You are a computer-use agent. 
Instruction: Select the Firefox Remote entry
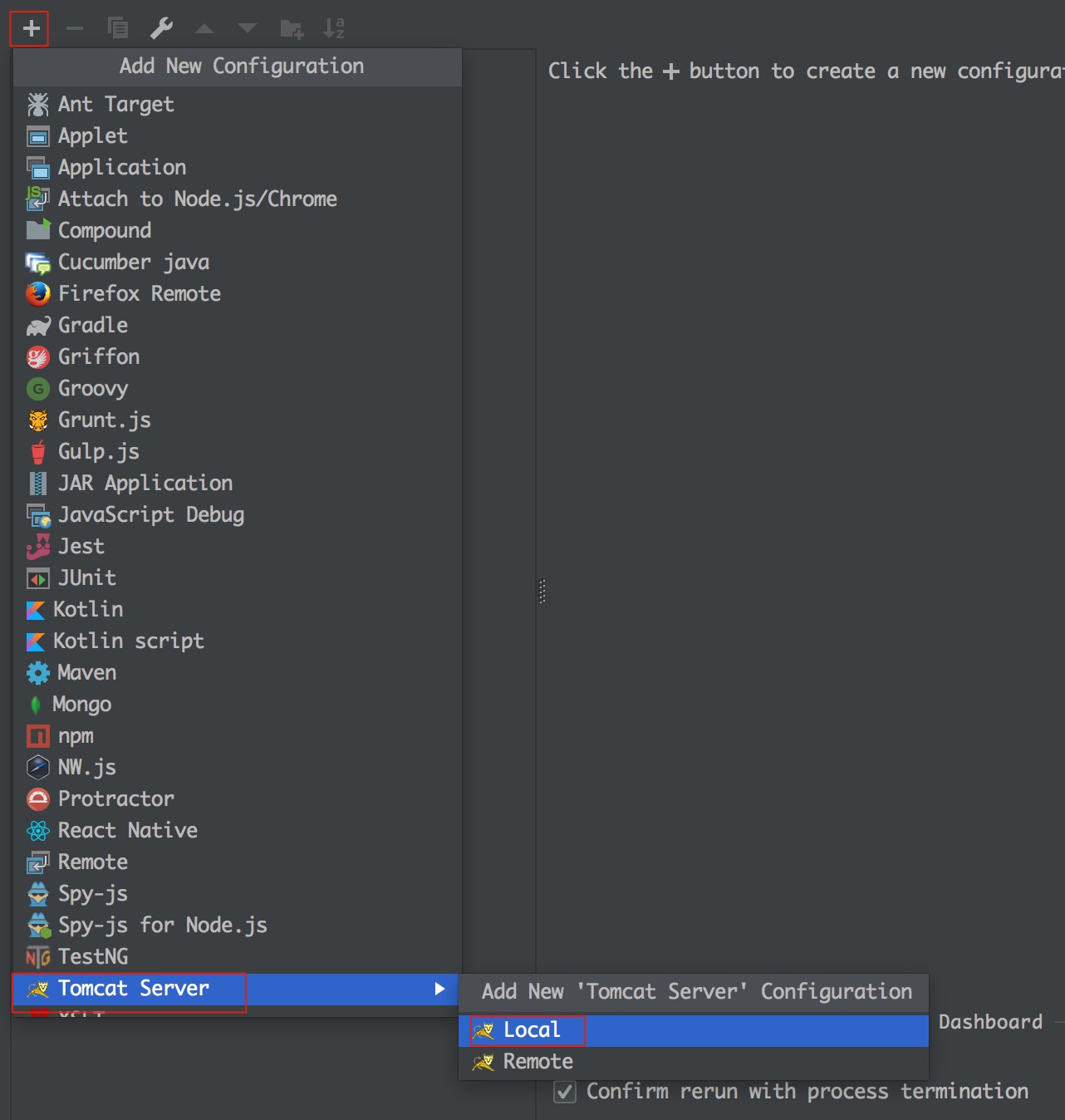(139, 294)
